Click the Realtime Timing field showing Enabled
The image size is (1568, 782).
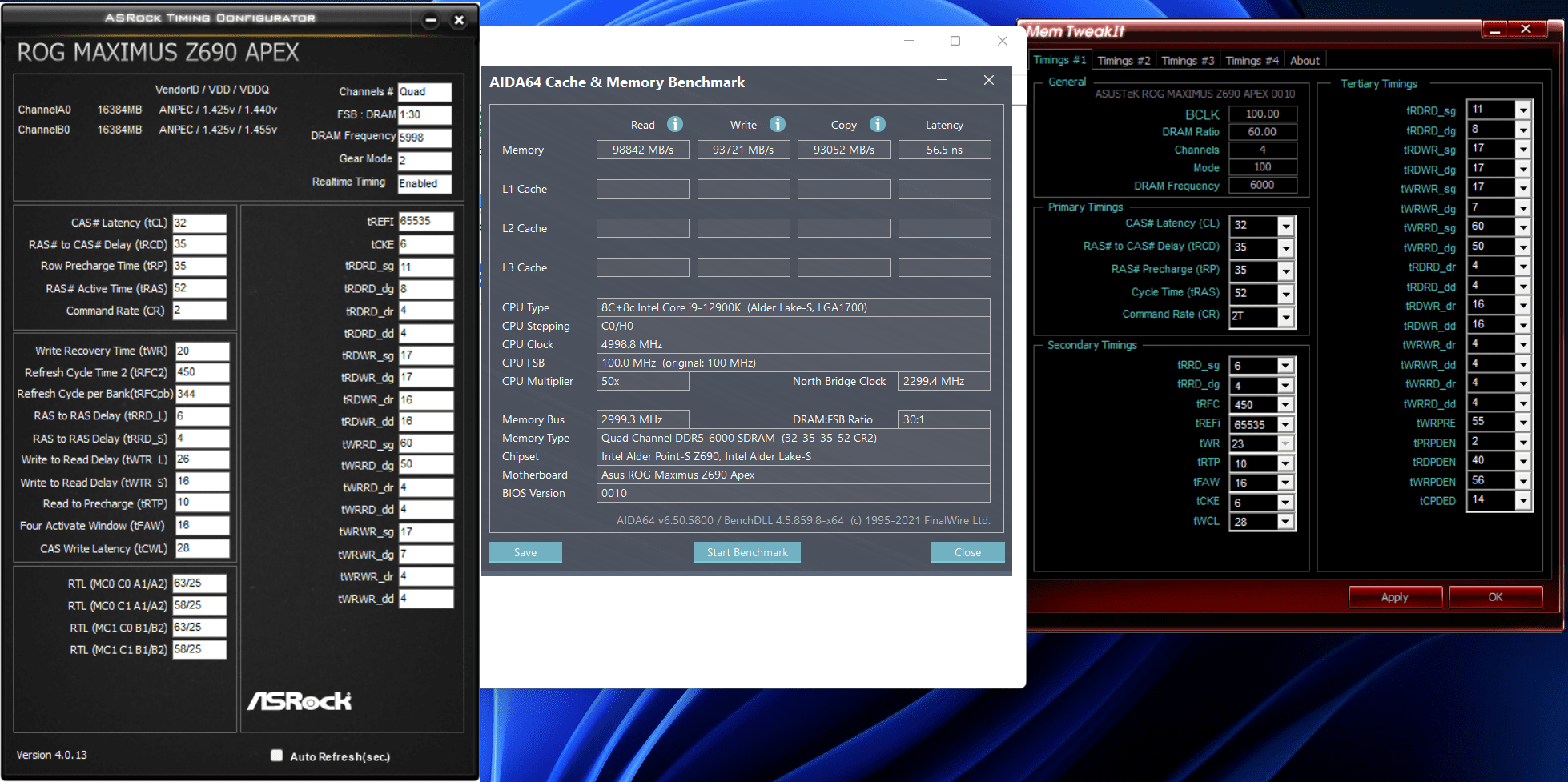point(424,184)
